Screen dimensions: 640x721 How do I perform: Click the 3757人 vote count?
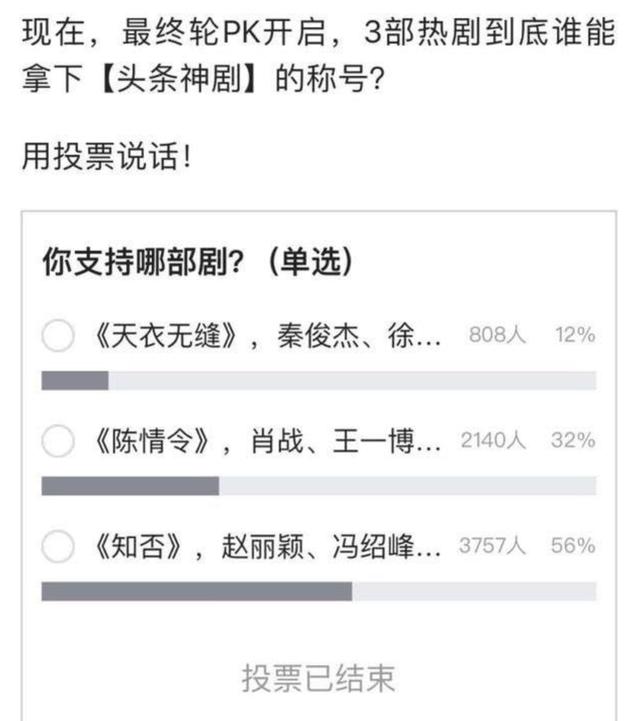(x=492, y=545)
